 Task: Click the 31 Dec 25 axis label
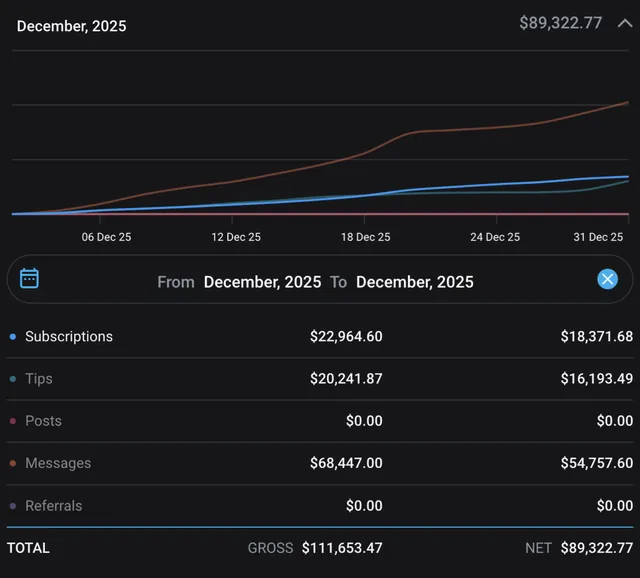tap(598, 237)
